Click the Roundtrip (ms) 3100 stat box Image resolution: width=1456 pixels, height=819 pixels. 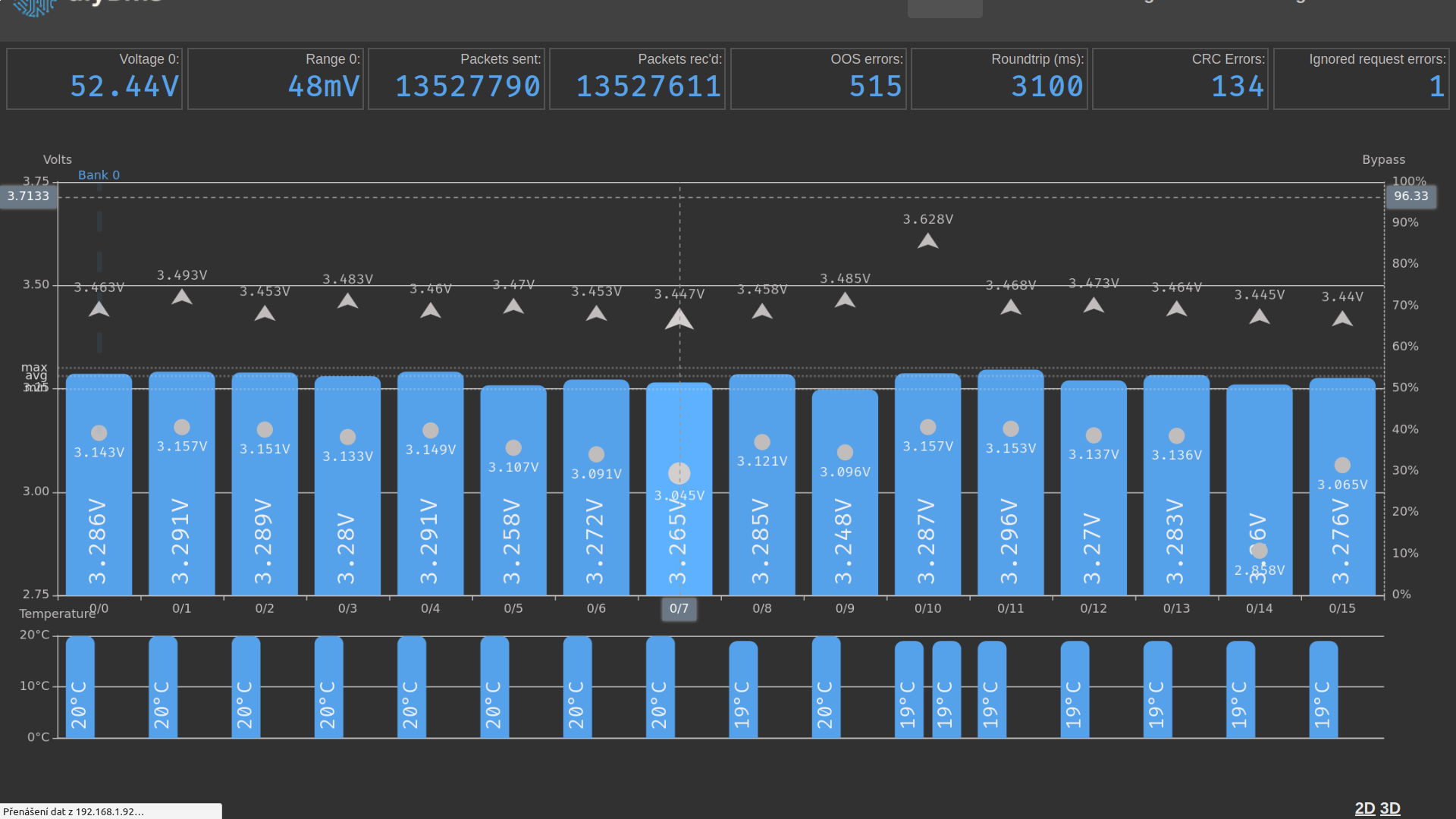[x=999, y=79]
